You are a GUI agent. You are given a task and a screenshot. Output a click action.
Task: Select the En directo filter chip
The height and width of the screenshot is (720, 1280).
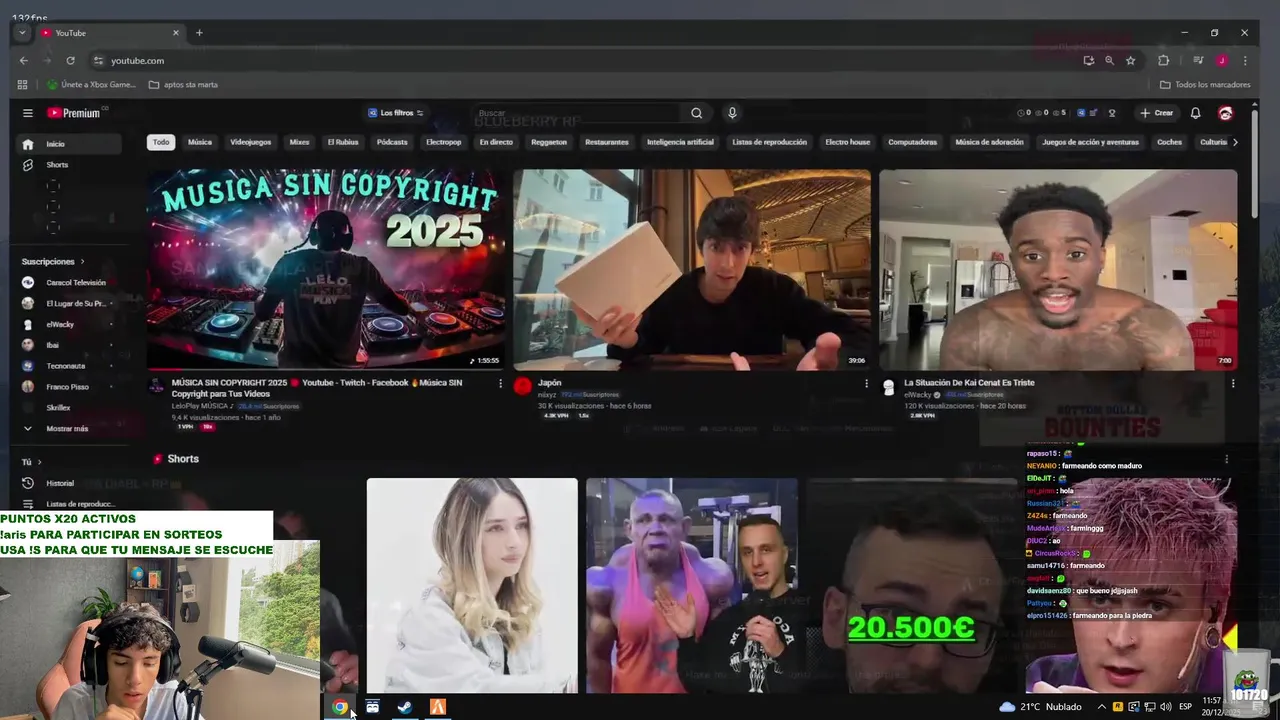coord(496,142)
